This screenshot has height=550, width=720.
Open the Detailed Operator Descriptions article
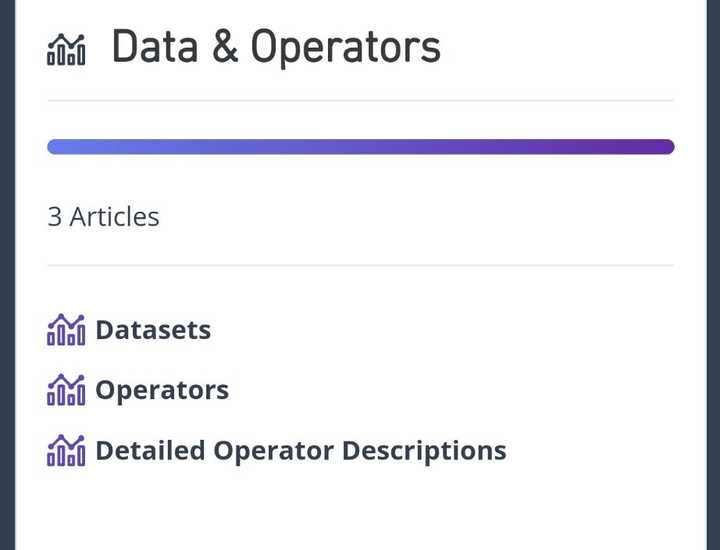300,450
